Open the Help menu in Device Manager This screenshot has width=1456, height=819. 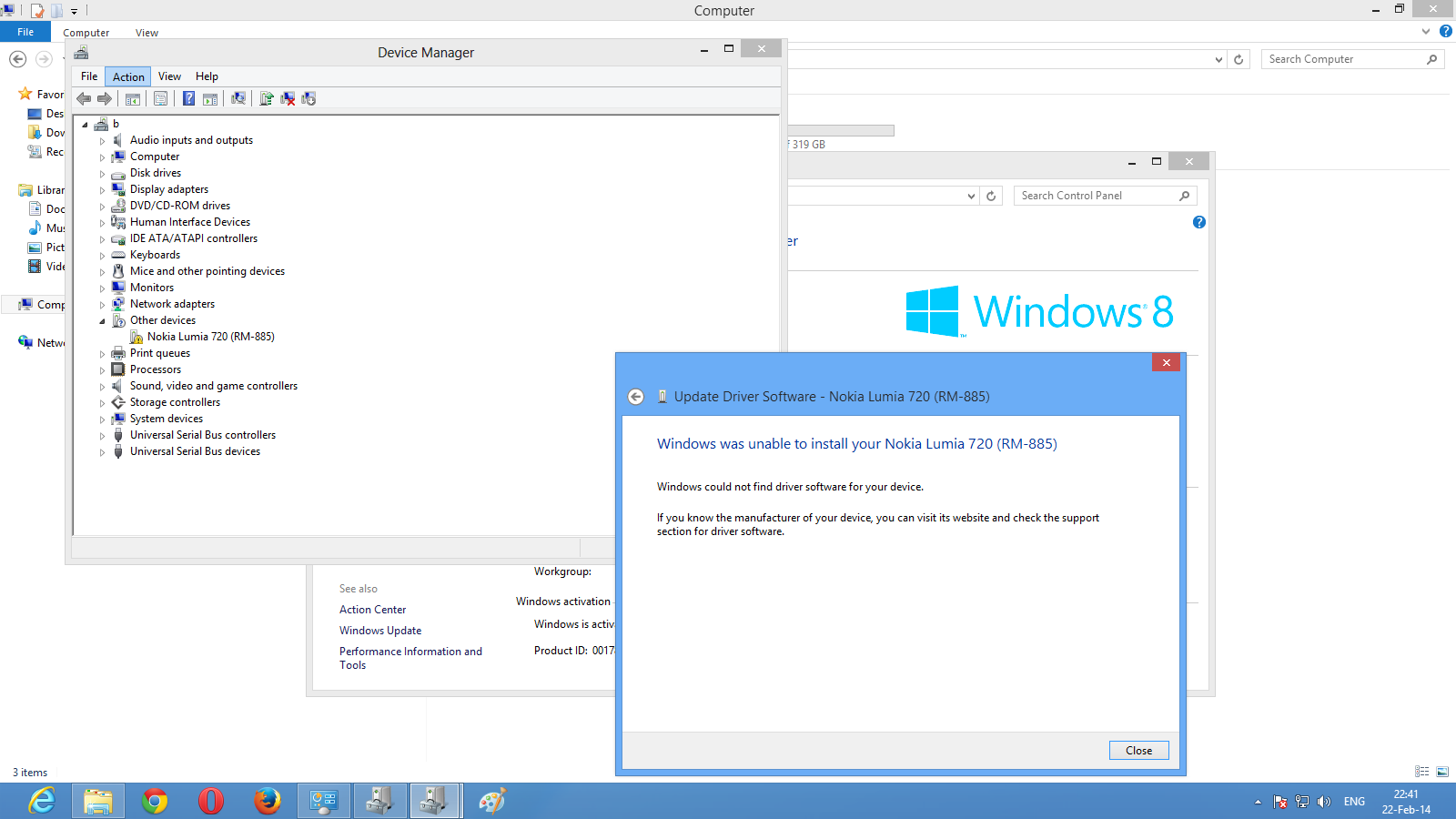click(x=207, y=76)
